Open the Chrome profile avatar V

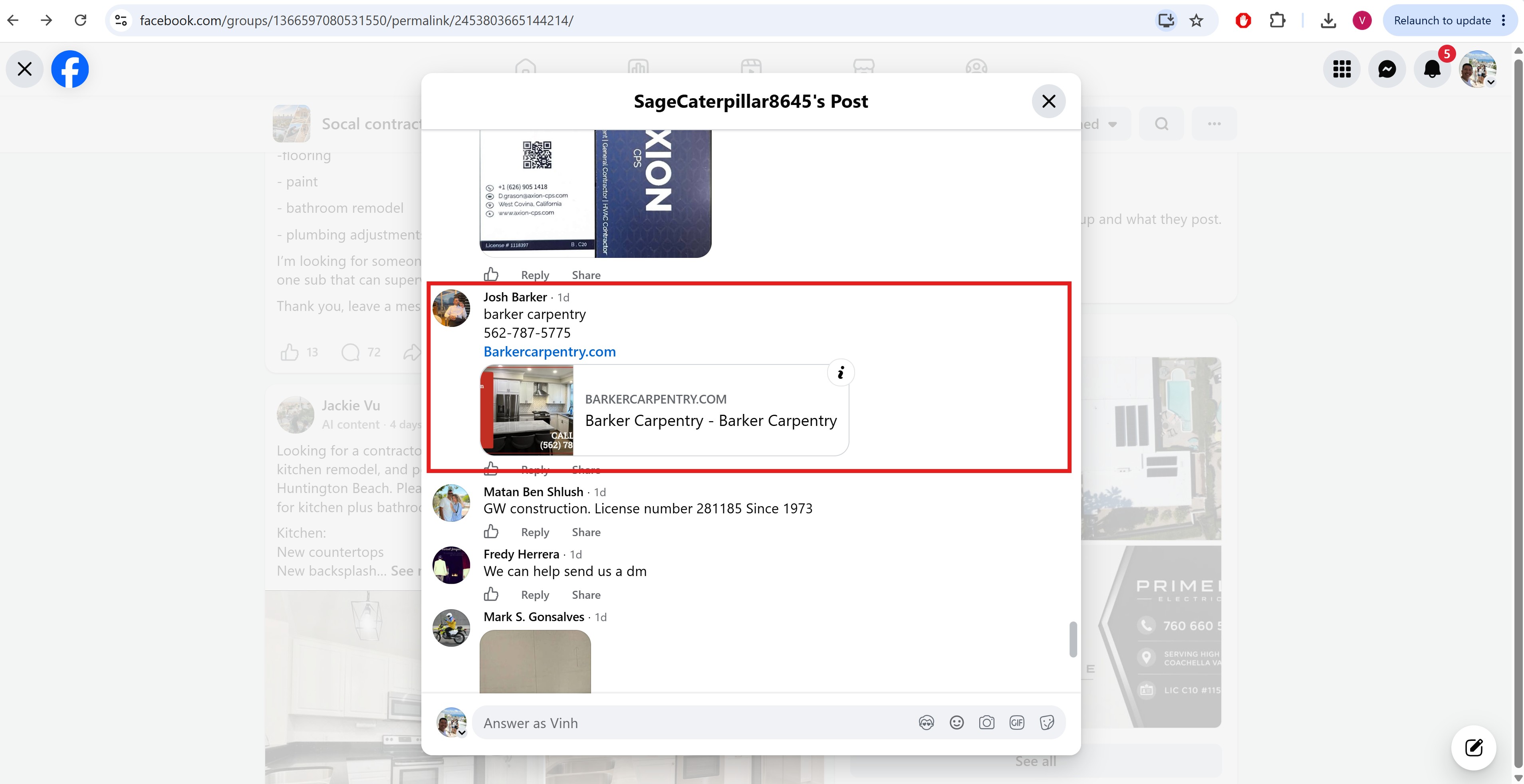point(1362,21)
